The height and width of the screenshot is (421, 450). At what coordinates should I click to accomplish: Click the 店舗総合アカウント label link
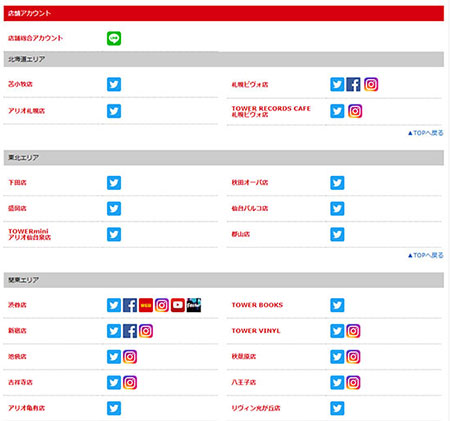point(35,38)
